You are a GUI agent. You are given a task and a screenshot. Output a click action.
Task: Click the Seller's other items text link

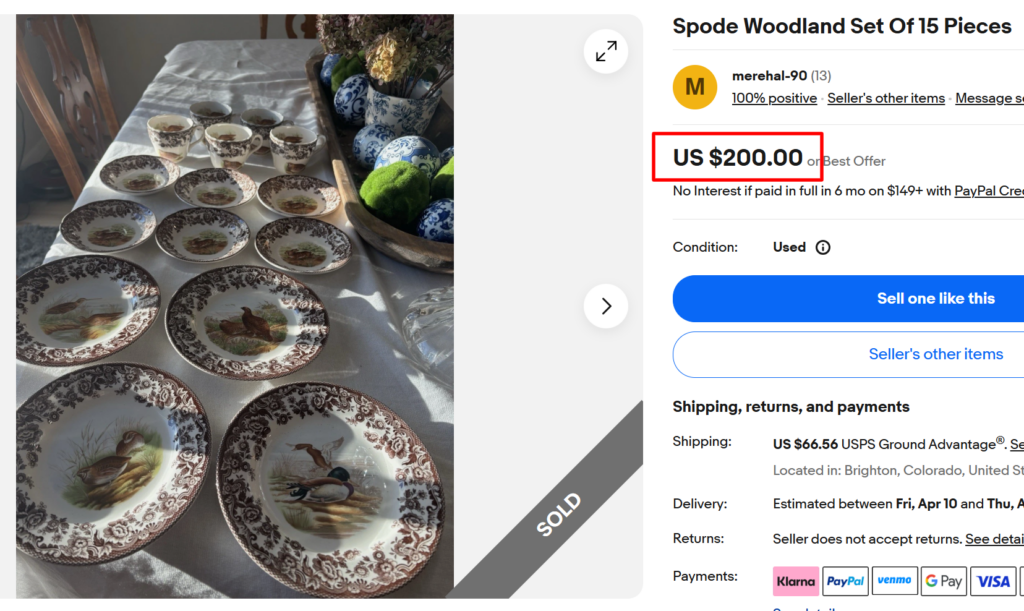click(x=886, y=98)
